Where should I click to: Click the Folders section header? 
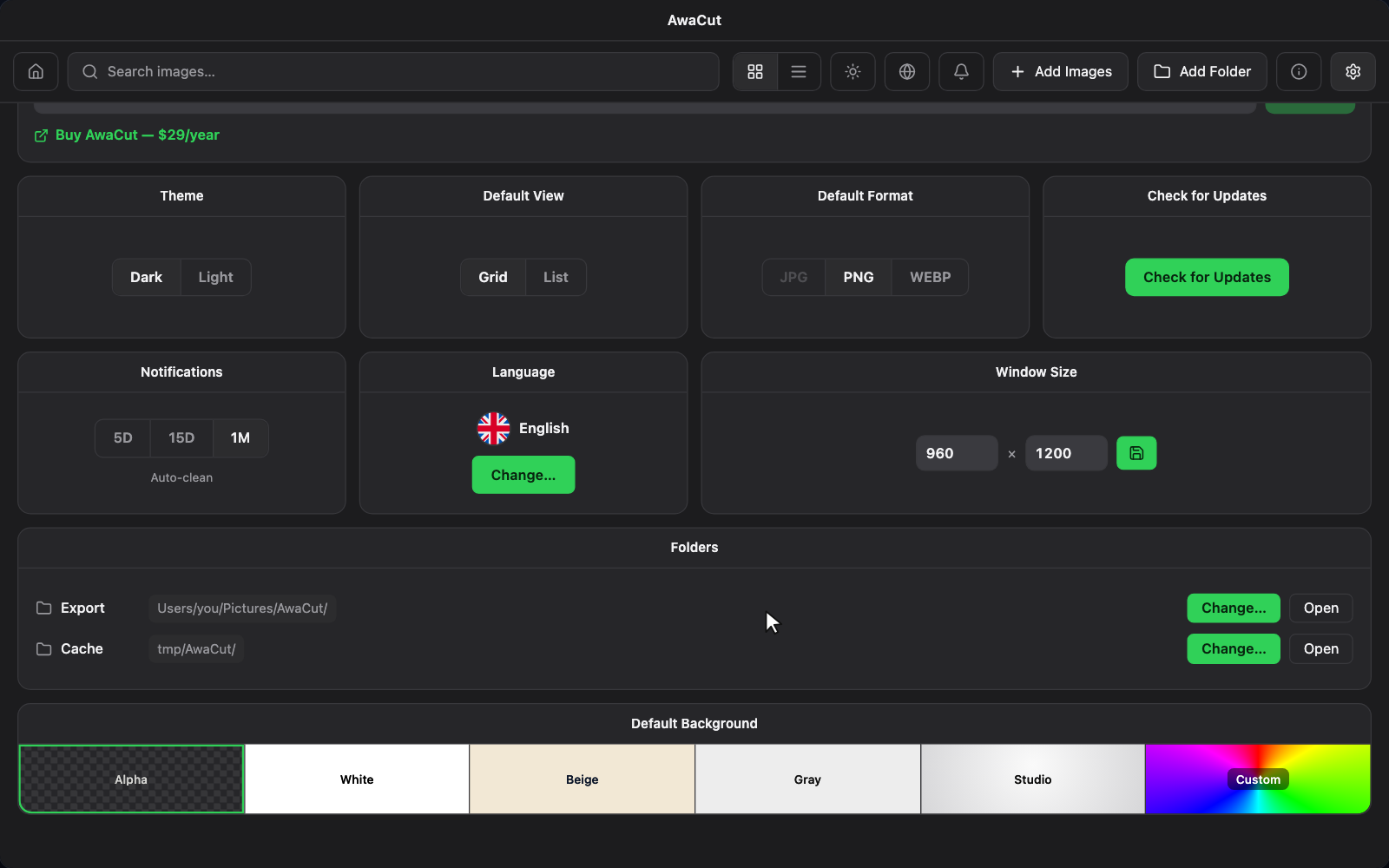[694, 548]
